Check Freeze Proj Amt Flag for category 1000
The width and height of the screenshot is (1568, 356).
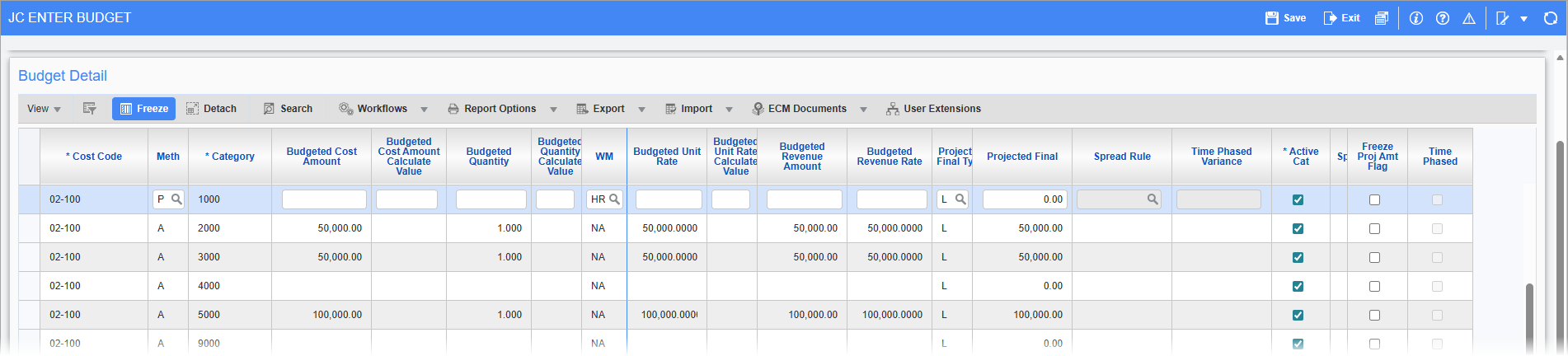coord(1374,200)
